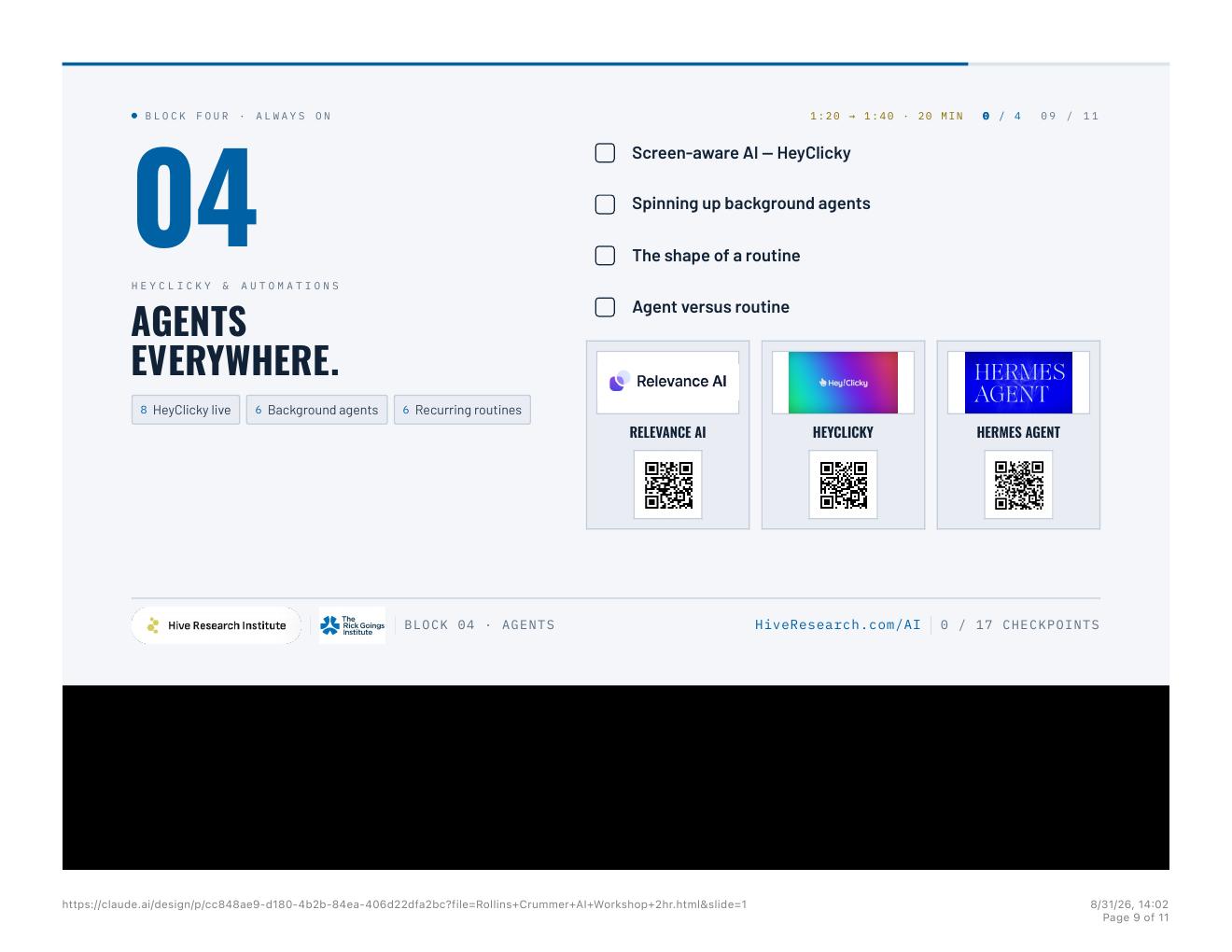Tick the Spinning up background agents checkbox
Viewport: 1232px width, 952px height.
pos(605,204)
